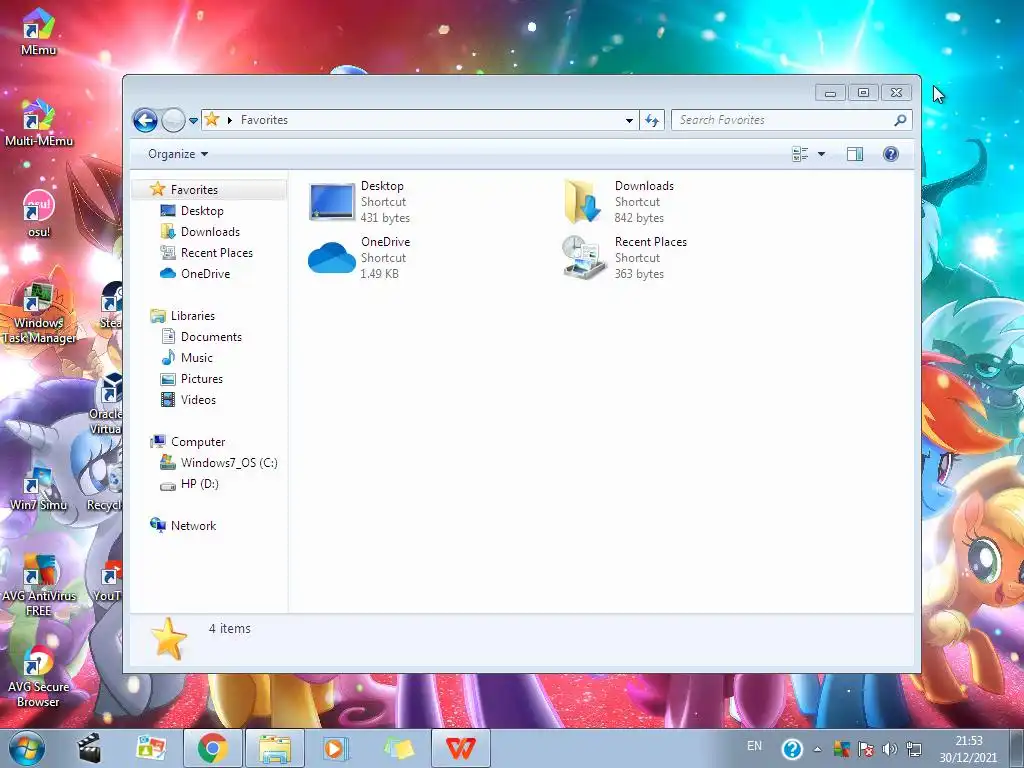Click the '4 items' status text

[229, 629]
